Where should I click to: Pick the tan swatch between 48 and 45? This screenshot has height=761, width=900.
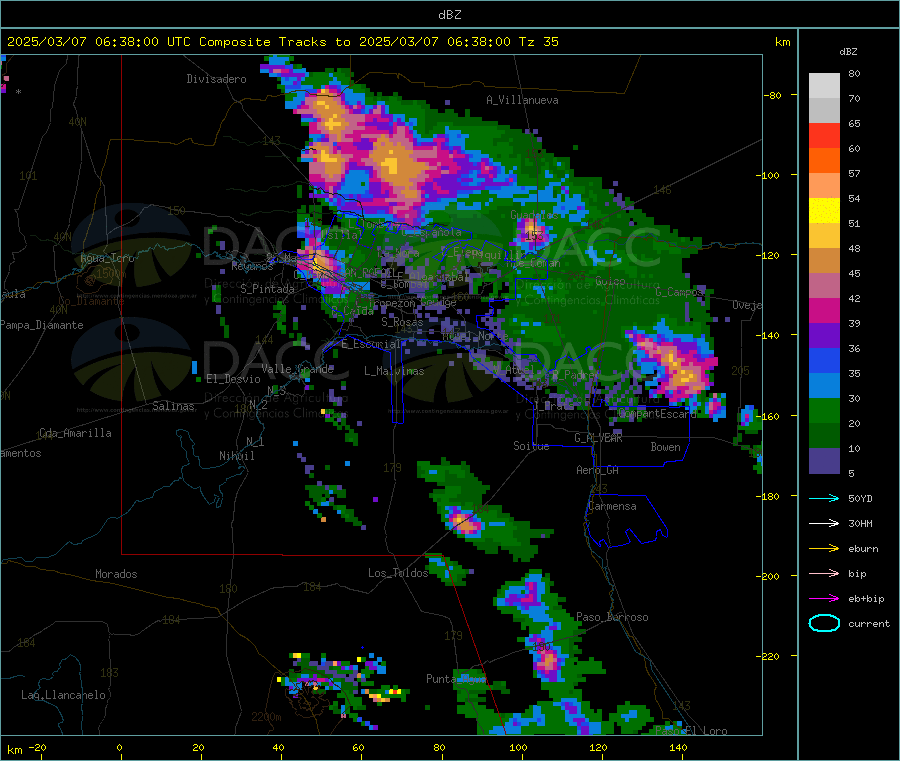pyautogui.click(x=824, y=261)
